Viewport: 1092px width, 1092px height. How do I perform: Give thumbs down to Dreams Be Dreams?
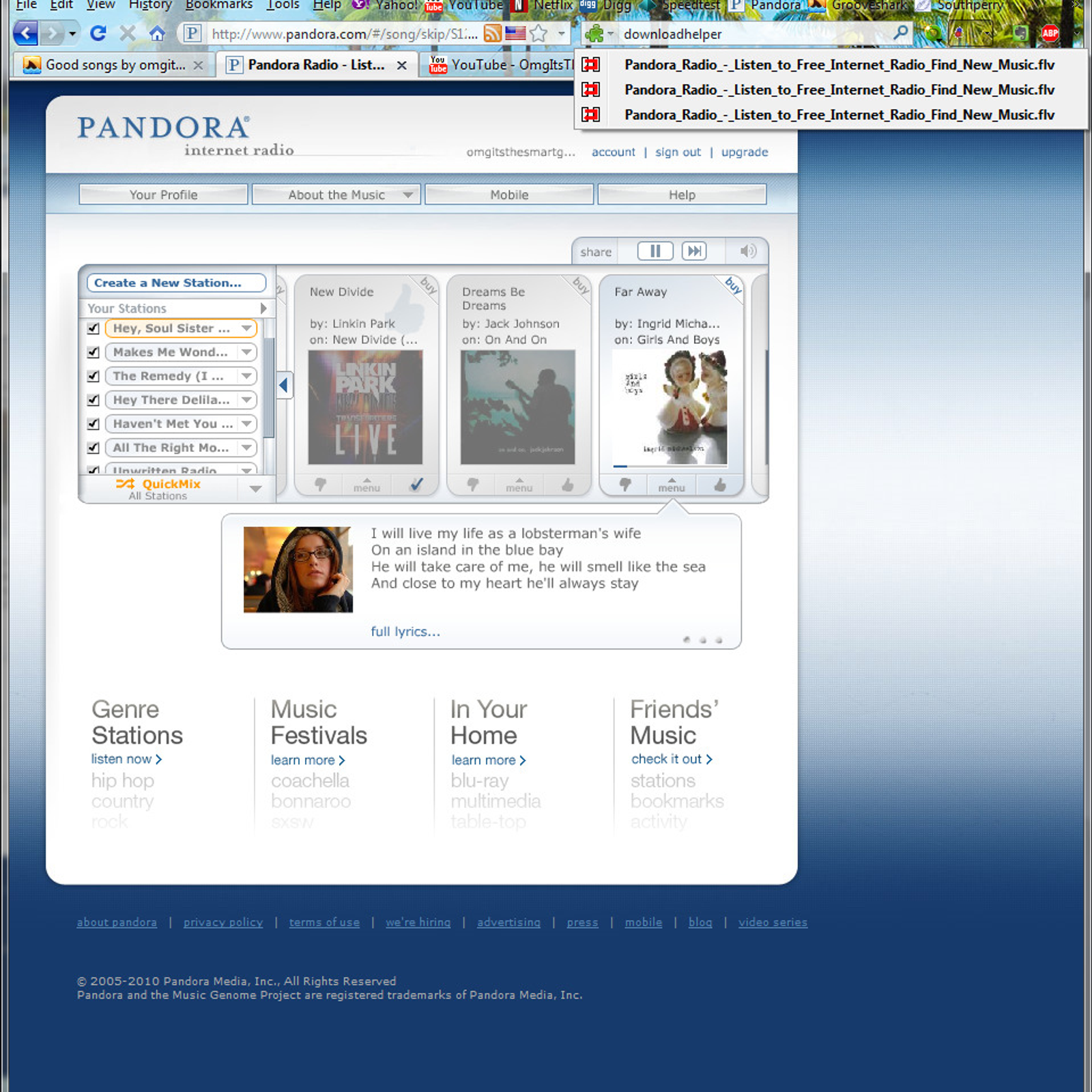pos(472,485)
